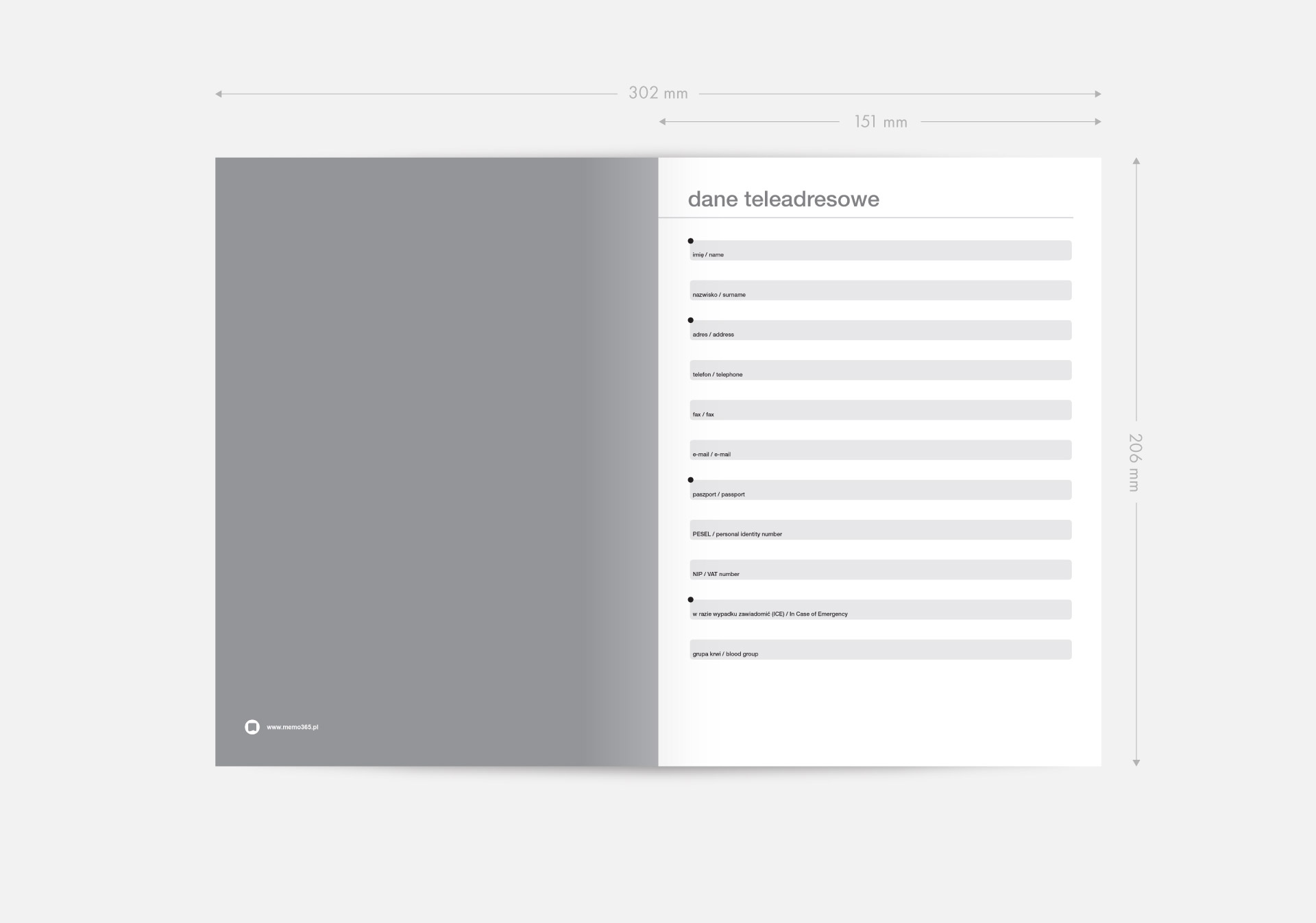Click the 'dane teleadresowe' heading

(x=783, y=199)
